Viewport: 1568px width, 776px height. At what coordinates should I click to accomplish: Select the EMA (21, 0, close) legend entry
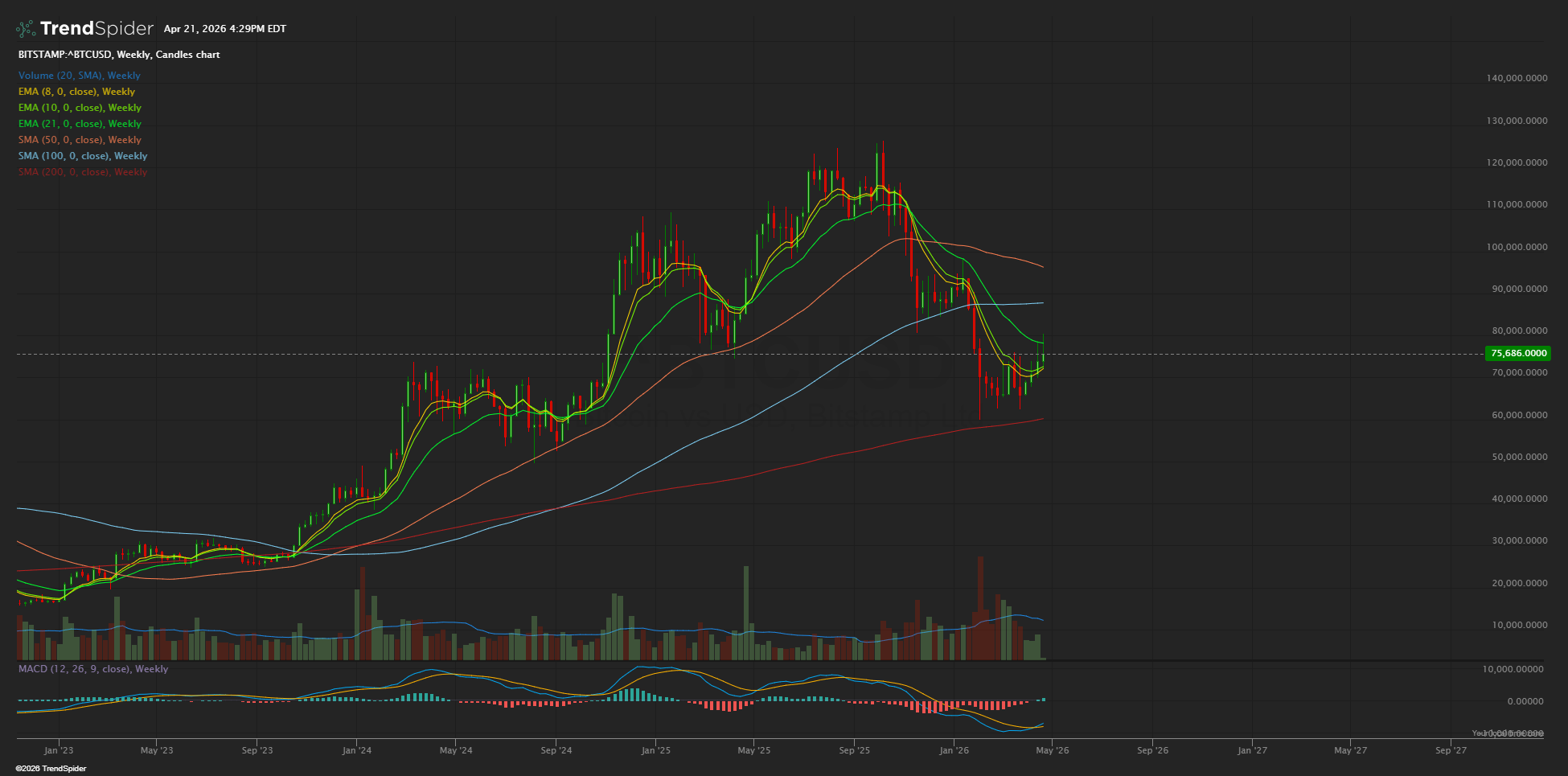point(80,124)
